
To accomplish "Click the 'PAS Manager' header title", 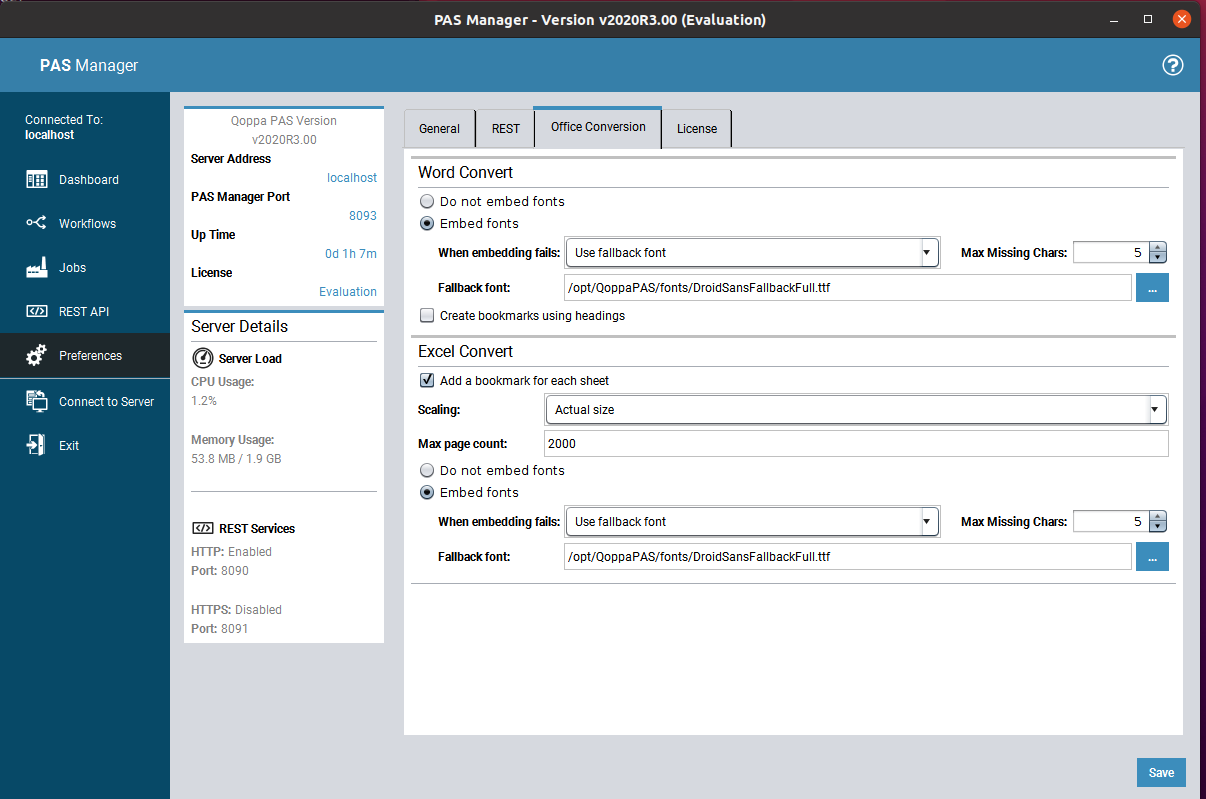I will 89,66.
